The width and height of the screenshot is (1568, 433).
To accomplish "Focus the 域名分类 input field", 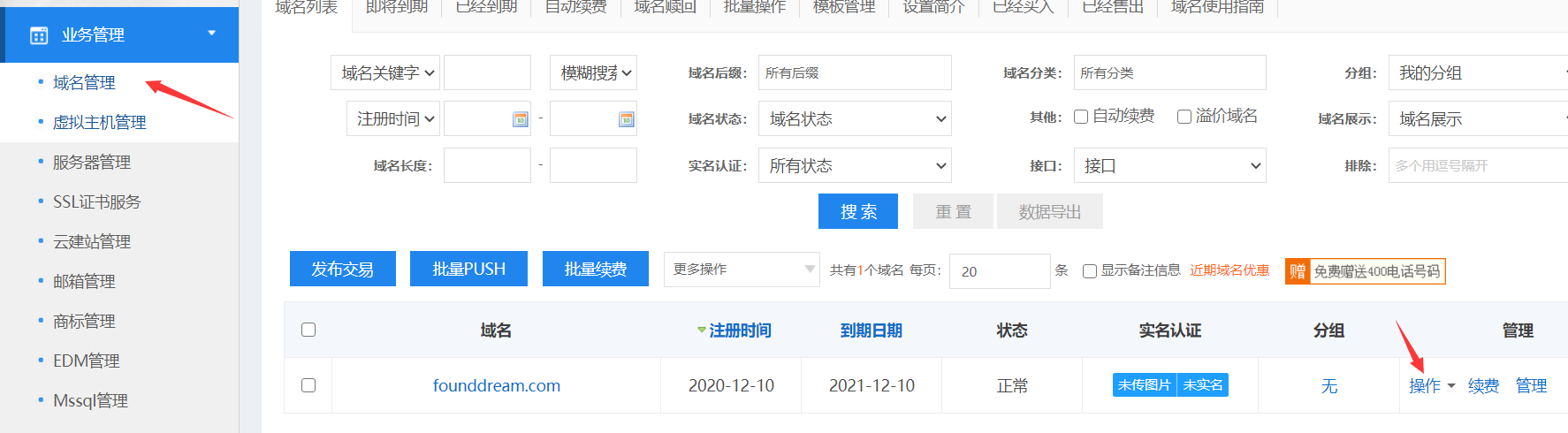I will click(x=1170, y=72).
